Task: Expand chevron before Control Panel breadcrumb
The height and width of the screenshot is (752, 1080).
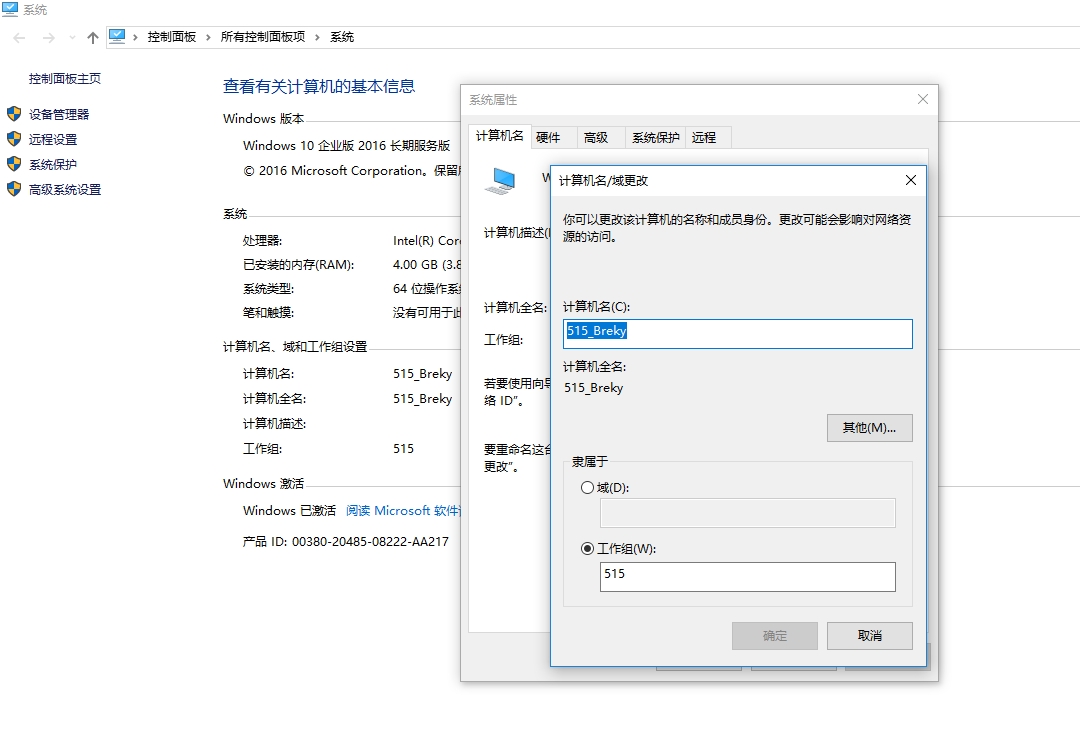Action: coord(135,37)
